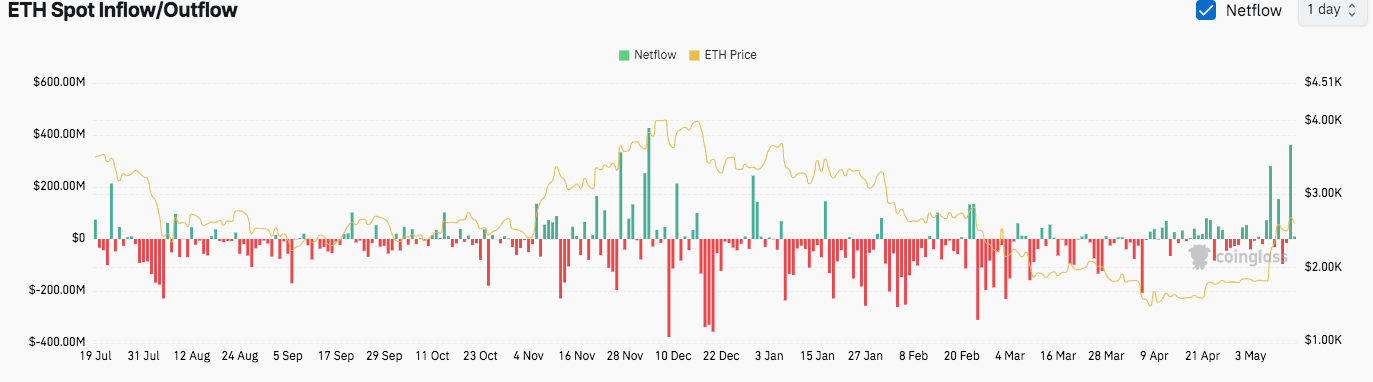Click the 4 Nov date label
The image size is (1373, 382).
[x=528, y=355]
